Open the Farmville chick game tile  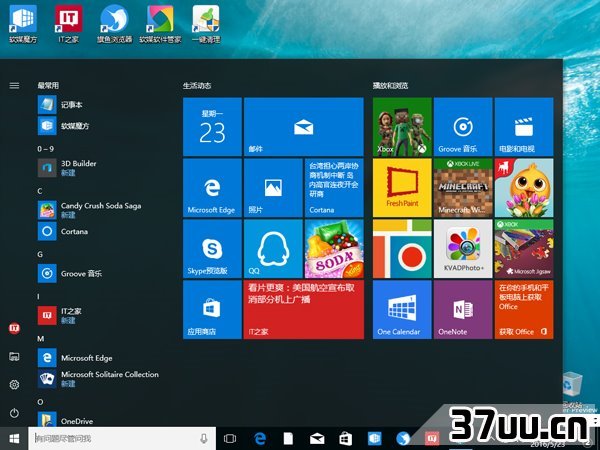524,188
